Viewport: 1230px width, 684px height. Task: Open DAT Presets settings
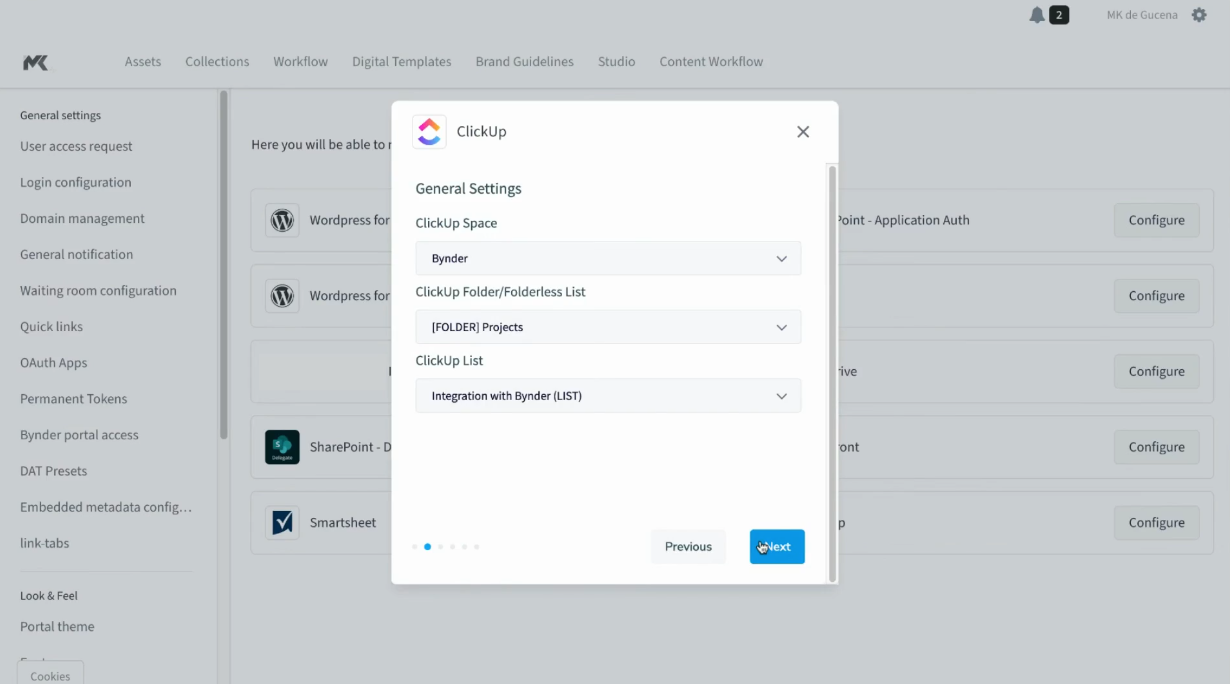53,471
